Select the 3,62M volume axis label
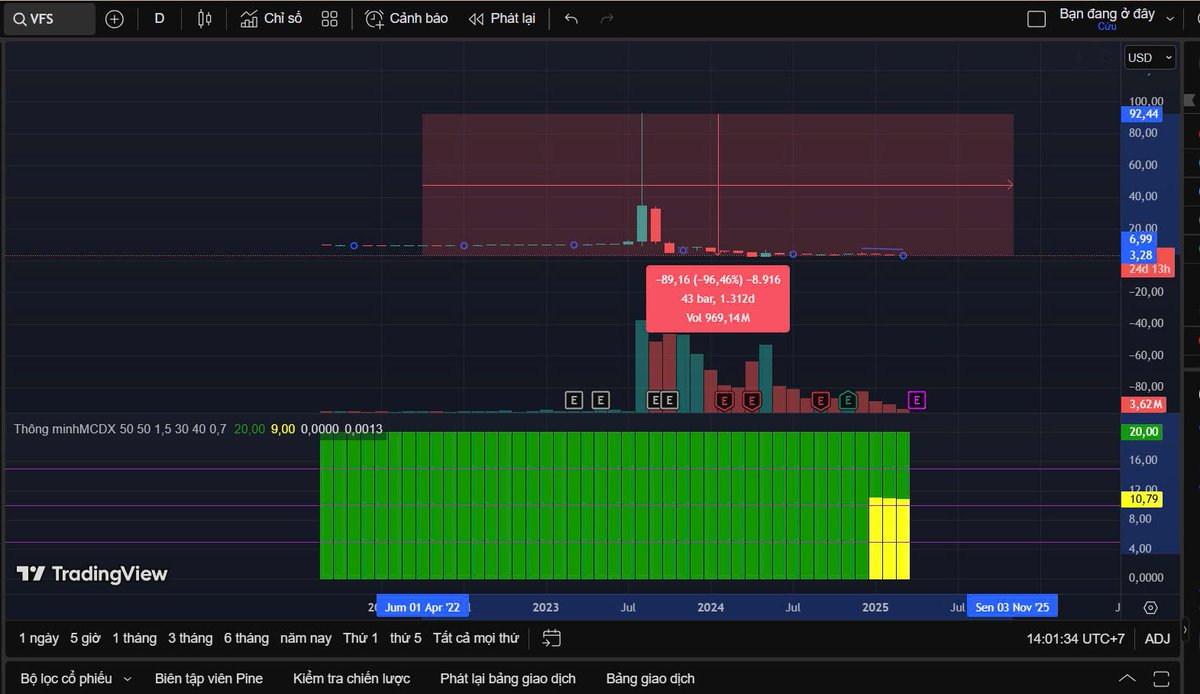1200x694 pixels. coord(1144,404)
